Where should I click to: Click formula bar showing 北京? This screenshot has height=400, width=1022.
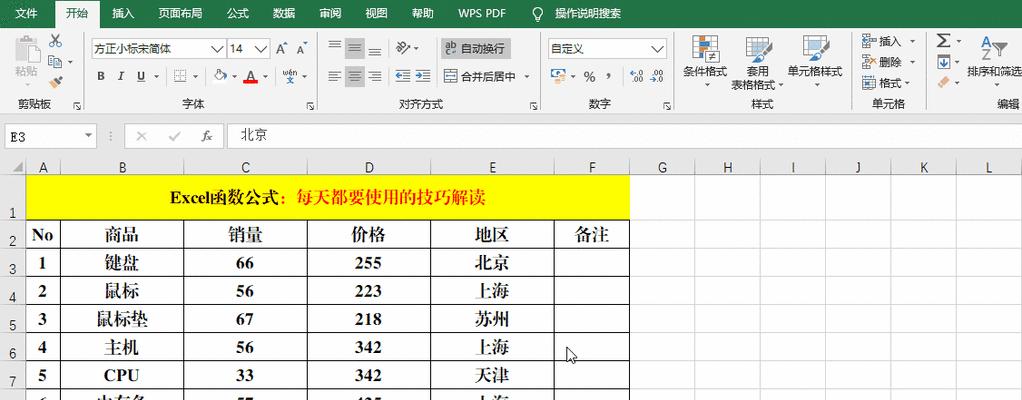click(x=624, y=136)
